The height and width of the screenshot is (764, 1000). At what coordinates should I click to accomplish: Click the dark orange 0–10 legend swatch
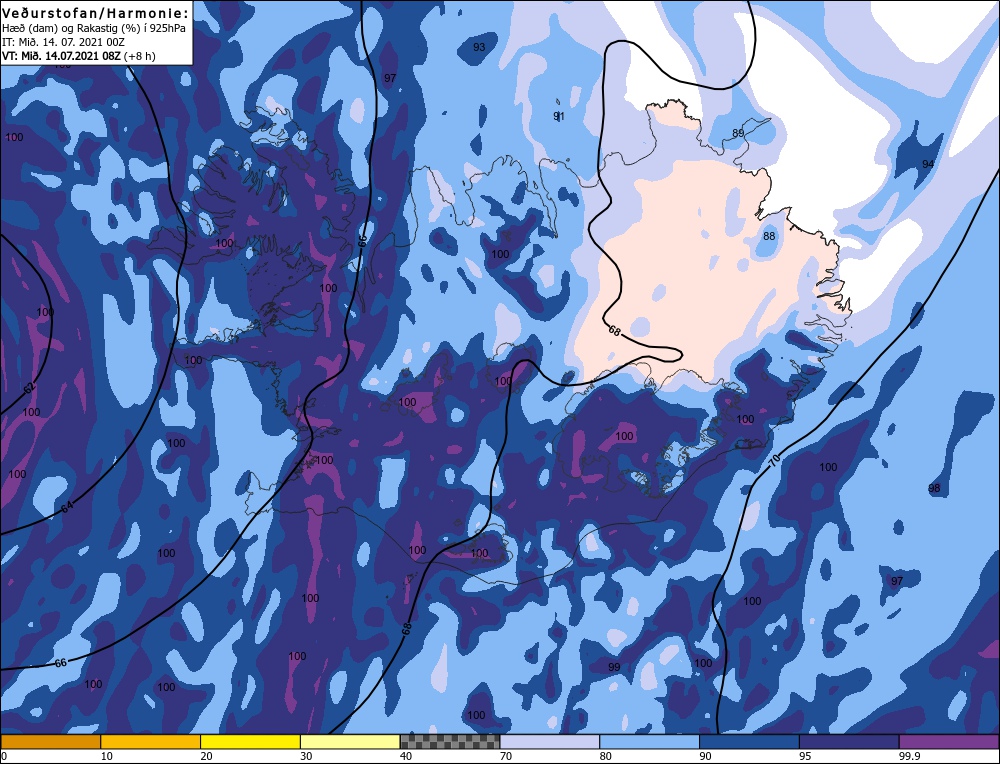coord(50,742)
